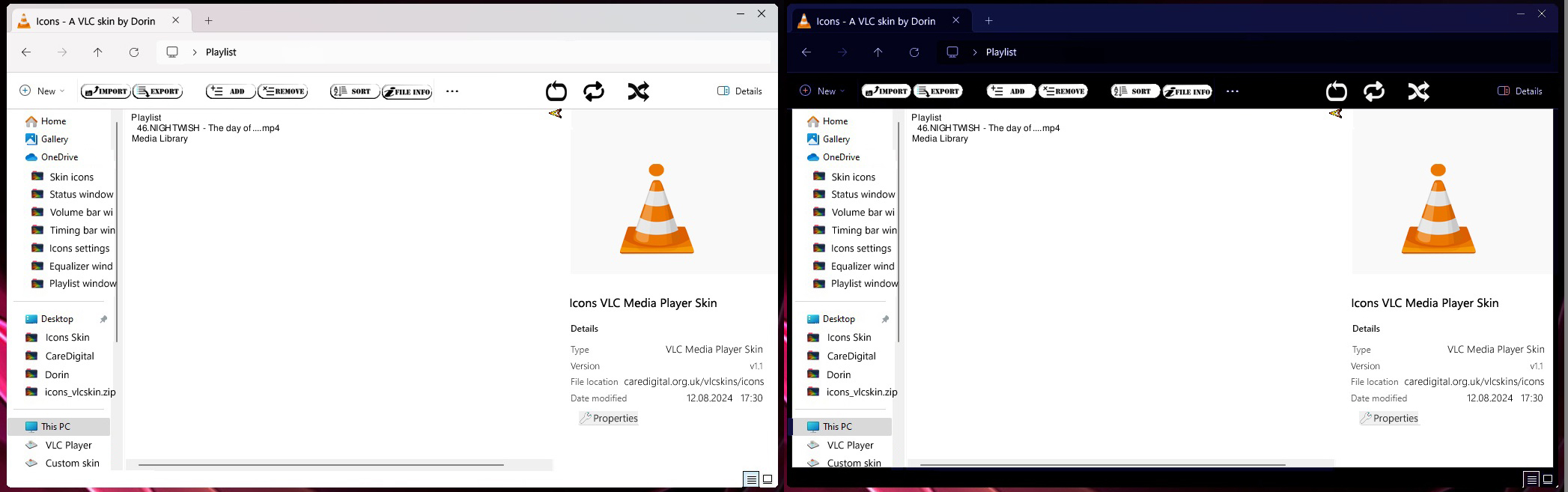Click the Properties button in the light window
This screenshot has height=492, width=1568.
609,419
